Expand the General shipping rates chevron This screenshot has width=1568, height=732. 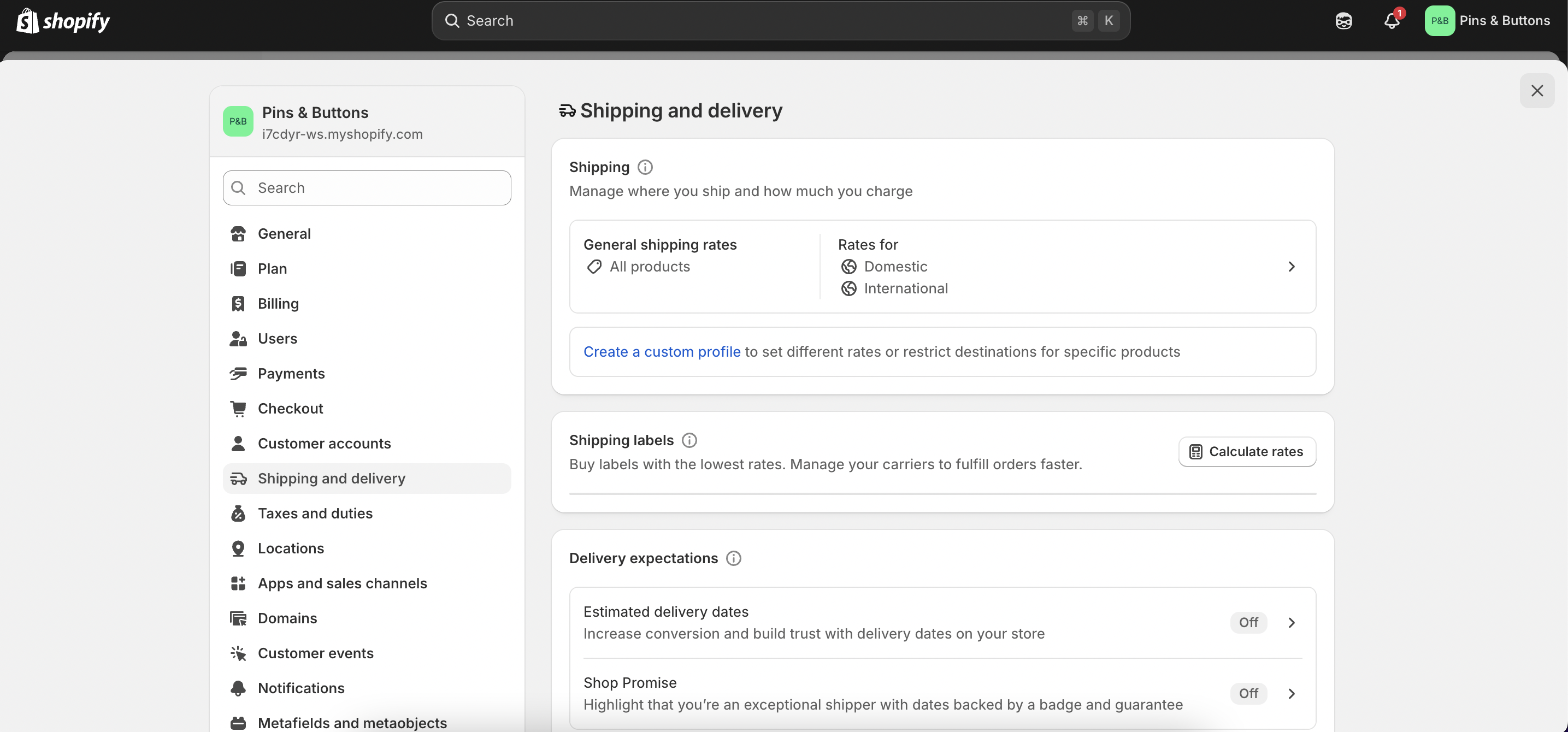pyautogui.click(x=1291, y=267)
